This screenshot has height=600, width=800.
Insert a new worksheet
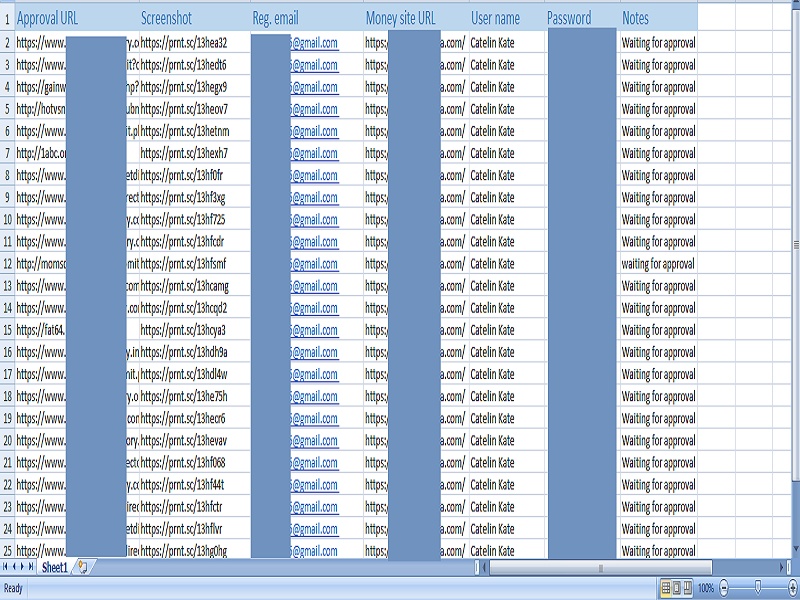pos(83,568)
